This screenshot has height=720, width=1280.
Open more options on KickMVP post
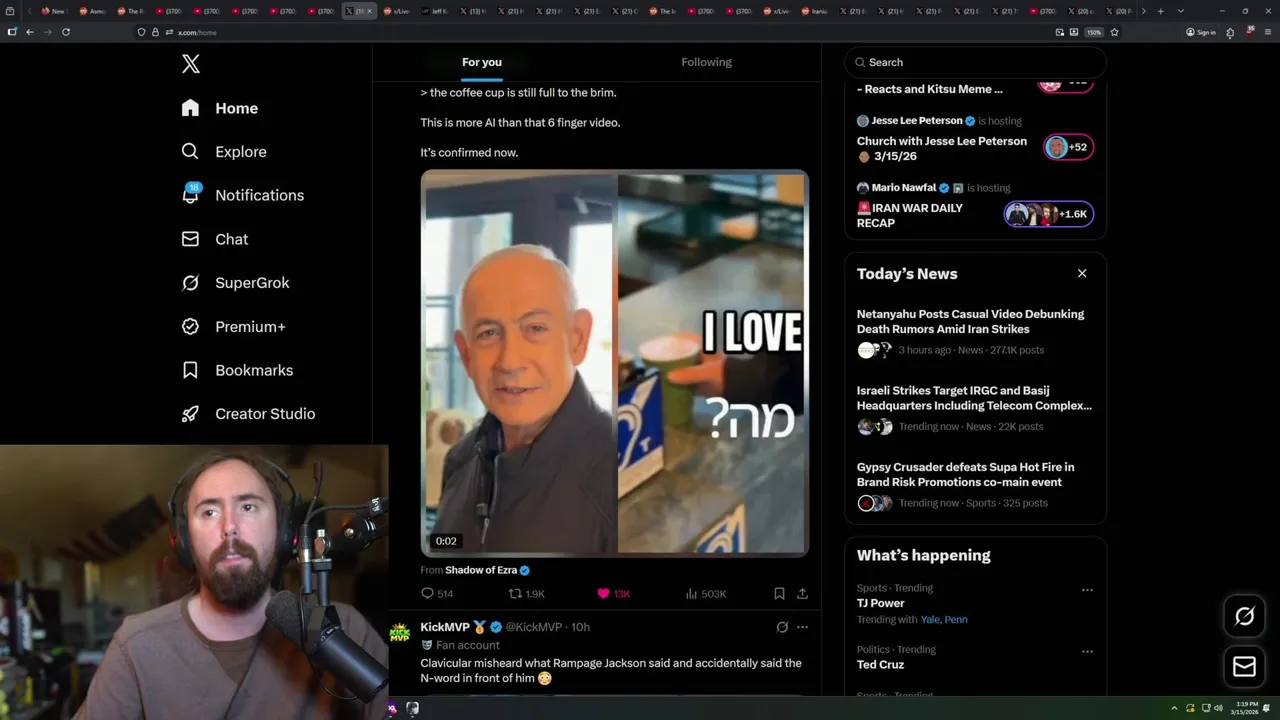pyautogui.click(x=802, y=627)
